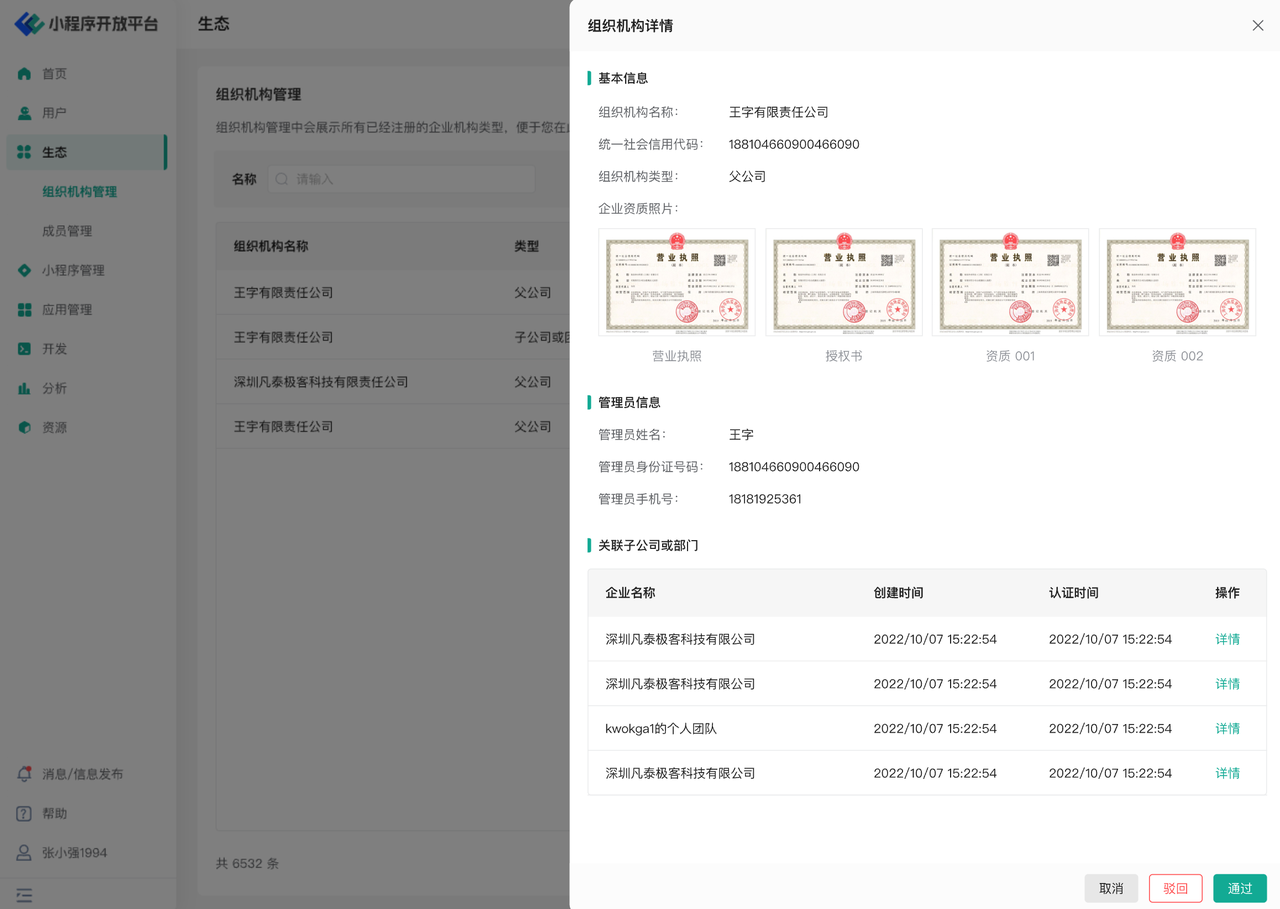Viewport: 1280px width, 909px height.
Task: Click the Help (帮助) question mark icon
Action: [25, 814]
